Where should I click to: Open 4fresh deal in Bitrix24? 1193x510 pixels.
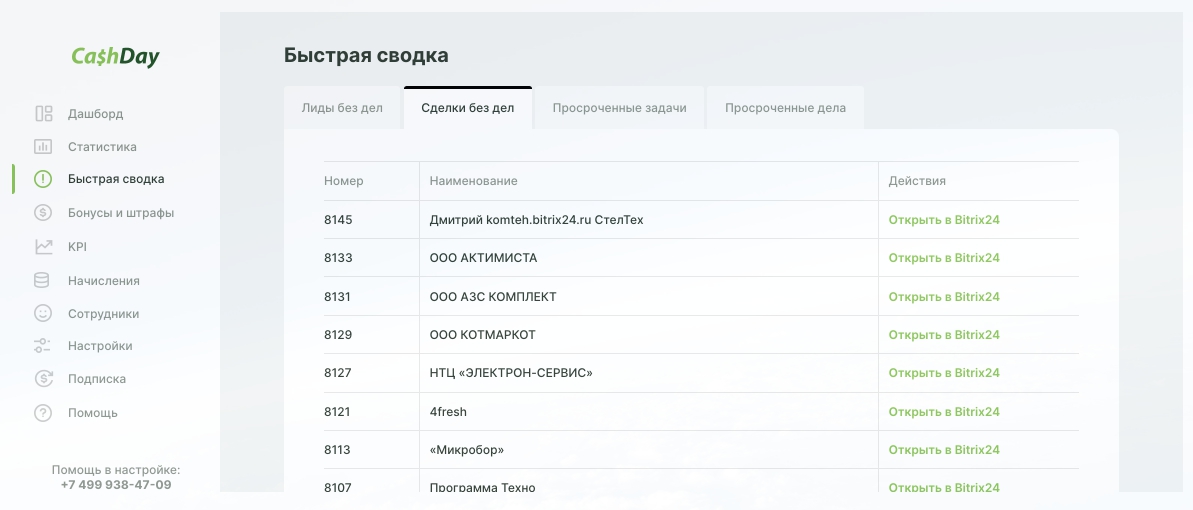click(x=943, y=412)
